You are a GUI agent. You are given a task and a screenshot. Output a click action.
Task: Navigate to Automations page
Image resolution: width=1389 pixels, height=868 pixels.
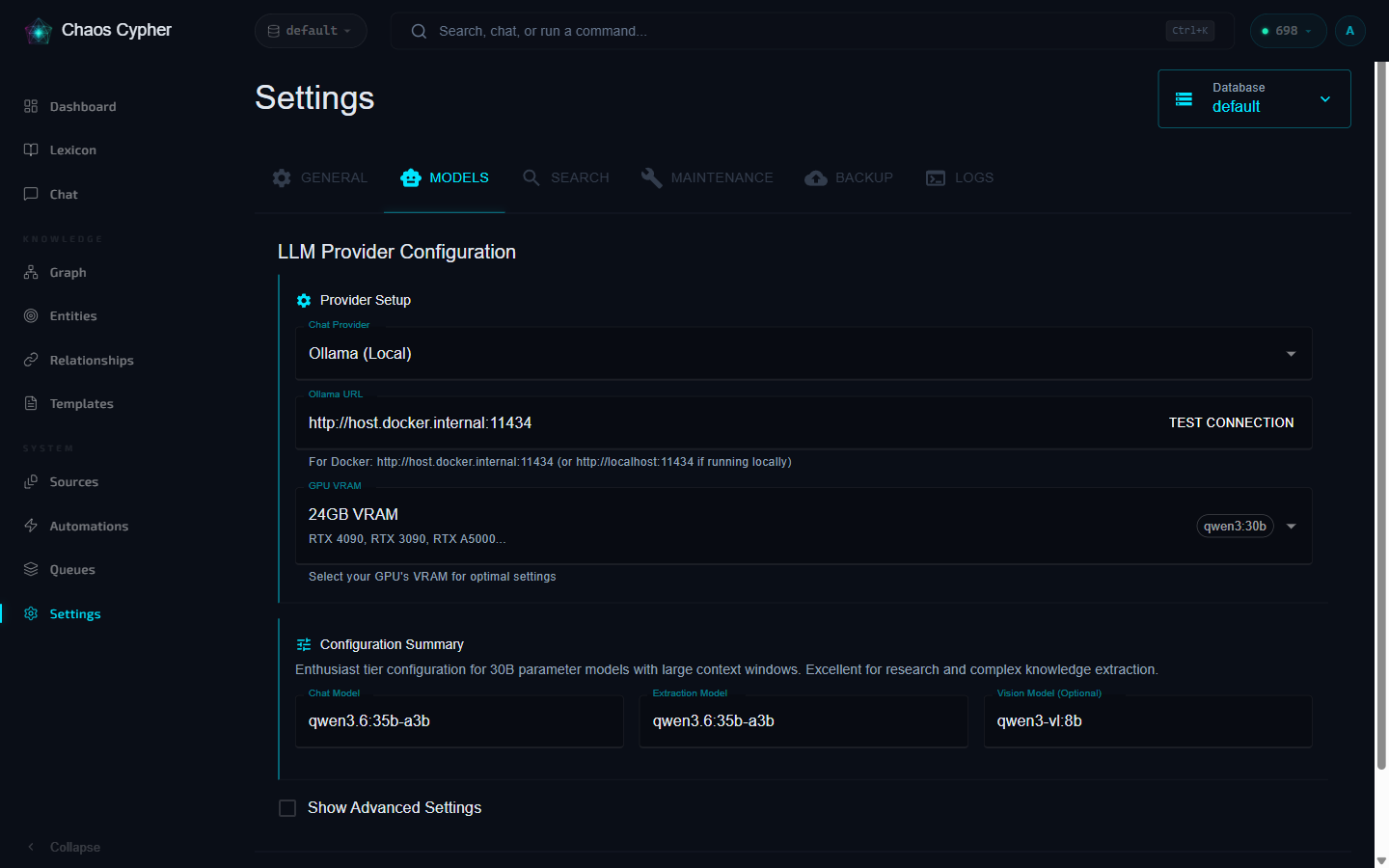pos(89,526)
